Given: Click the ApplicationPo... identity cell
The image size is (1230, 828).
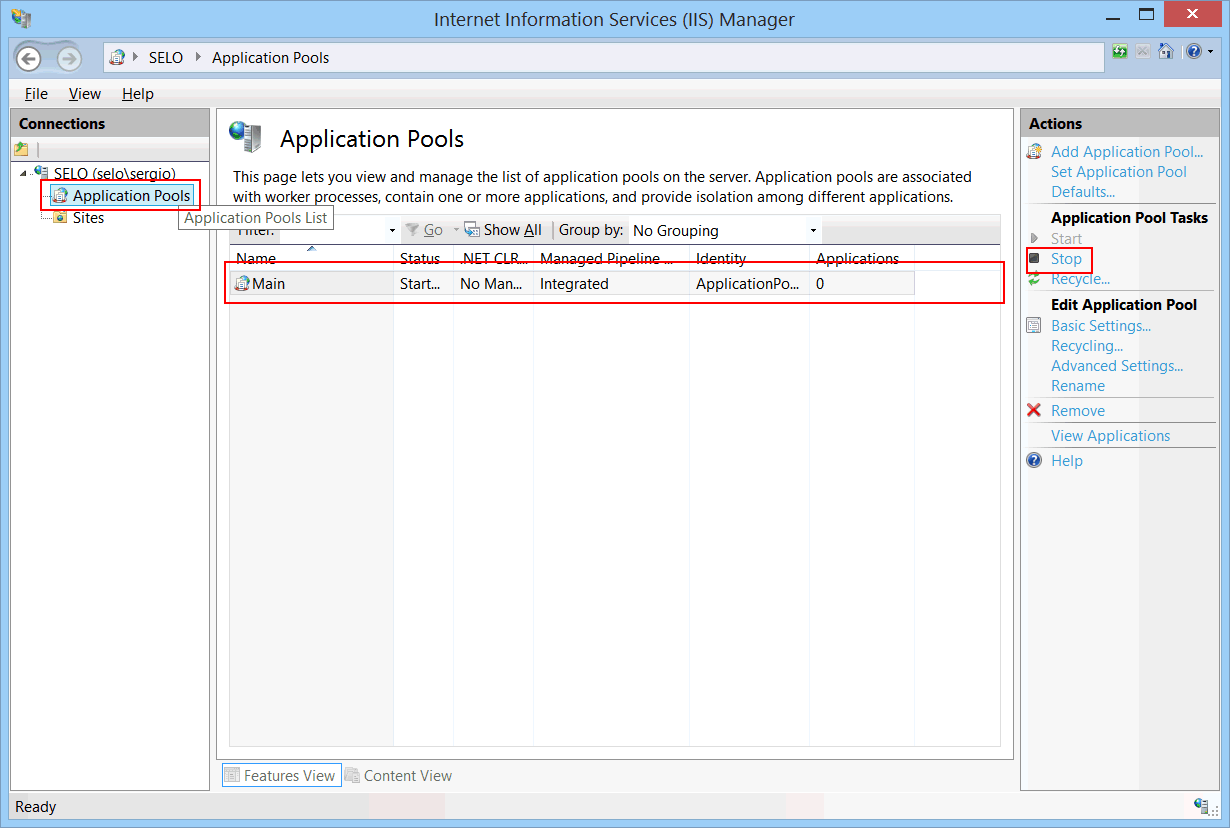Looking at the screenshot, I should click(x=748, y=284).
